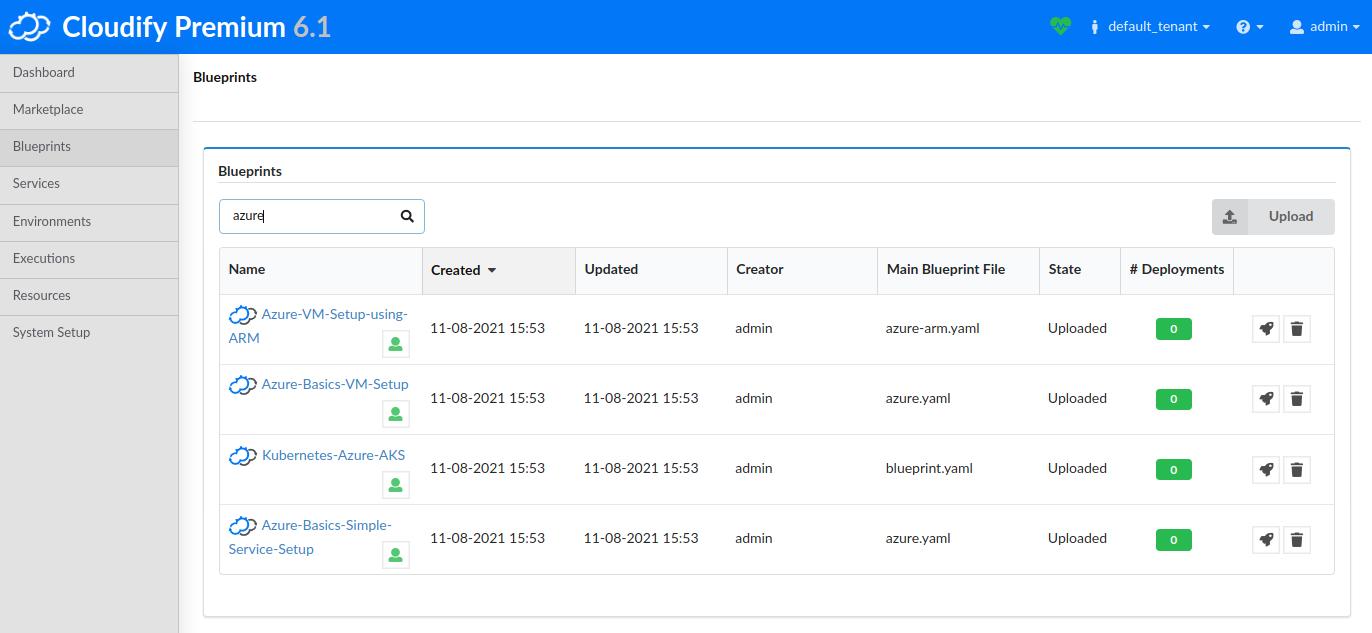Delete the Azure-Basics-VM-Setup blueprint

pyautogui.click(x=1297, y=398)
